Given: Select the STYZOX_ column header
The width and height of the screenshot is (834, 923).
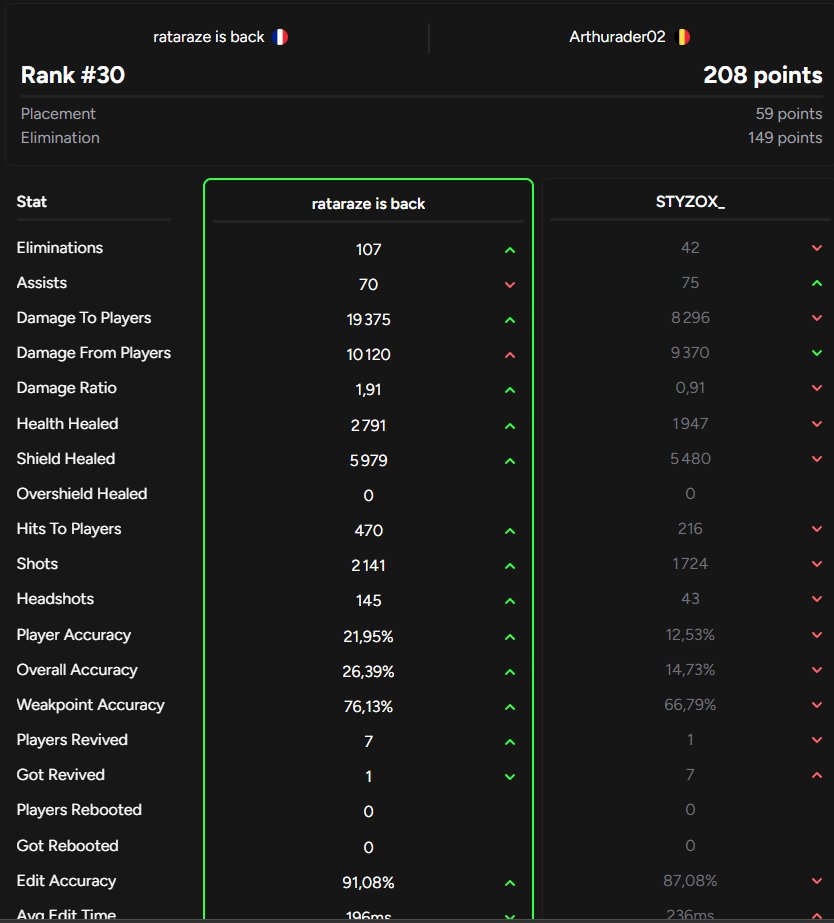Looking at the screenshot, I should (690, 202).
